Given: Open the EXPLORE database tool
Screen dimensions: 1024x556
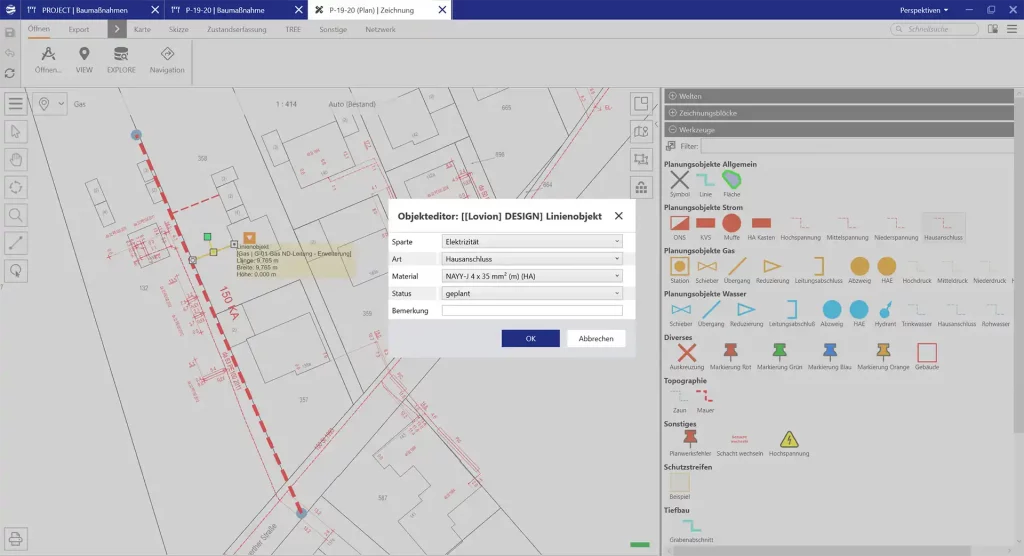Looking at the screenshot, I should click(121, 56).
